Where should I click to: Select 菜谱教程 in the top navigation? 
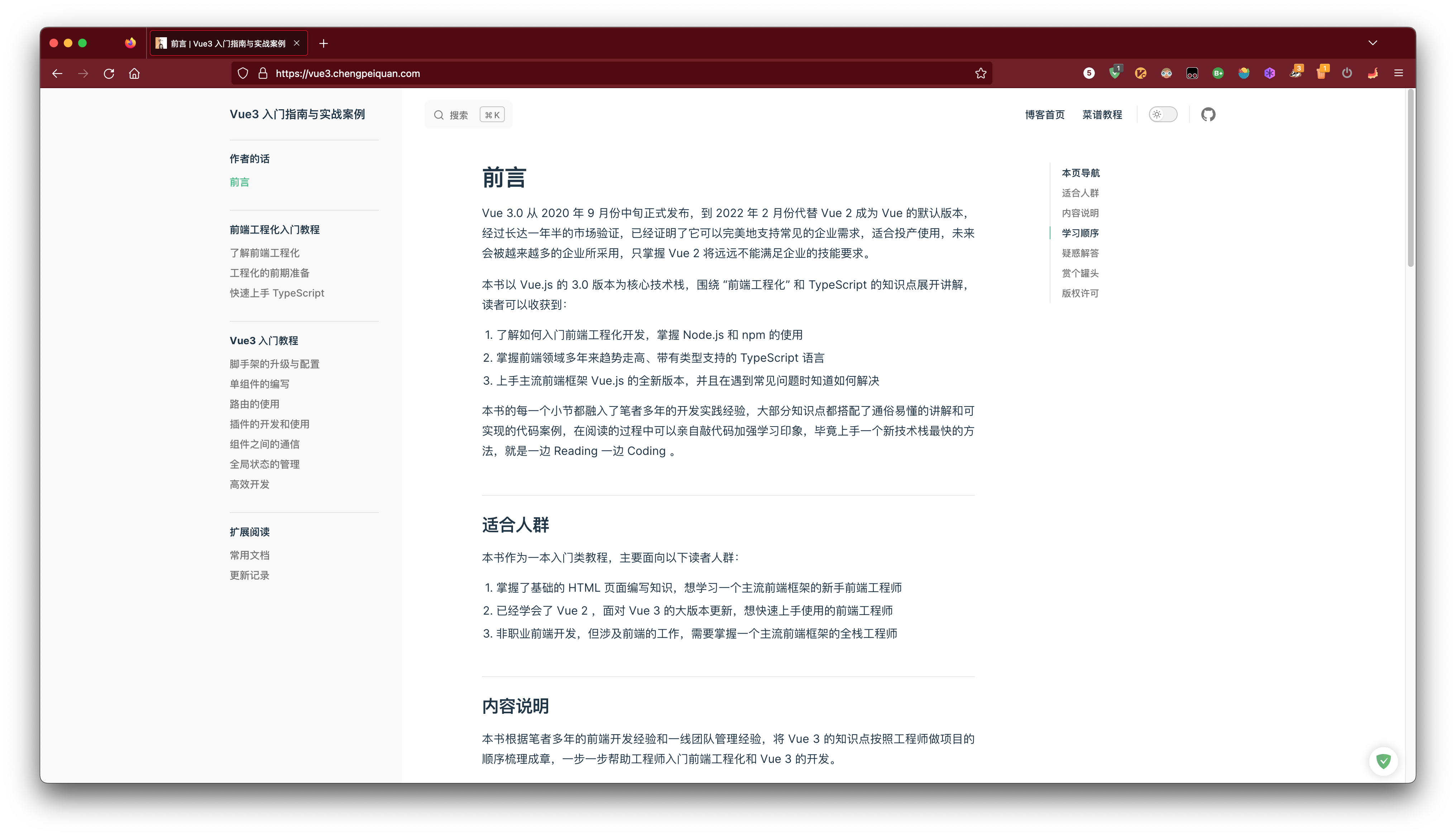[x=1102, y=115]
